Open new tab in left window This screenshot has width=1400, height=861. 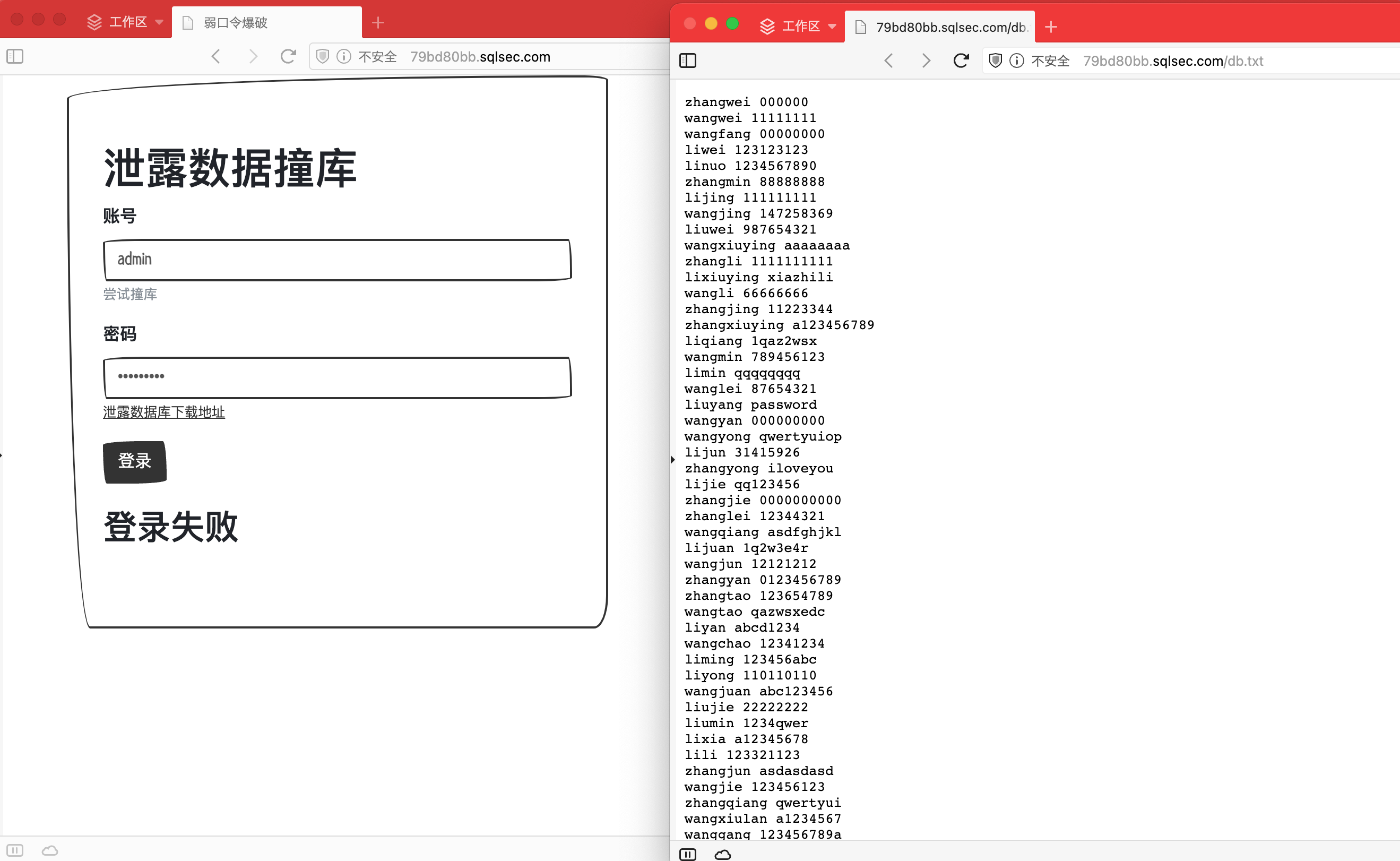(x=378, y=23)
